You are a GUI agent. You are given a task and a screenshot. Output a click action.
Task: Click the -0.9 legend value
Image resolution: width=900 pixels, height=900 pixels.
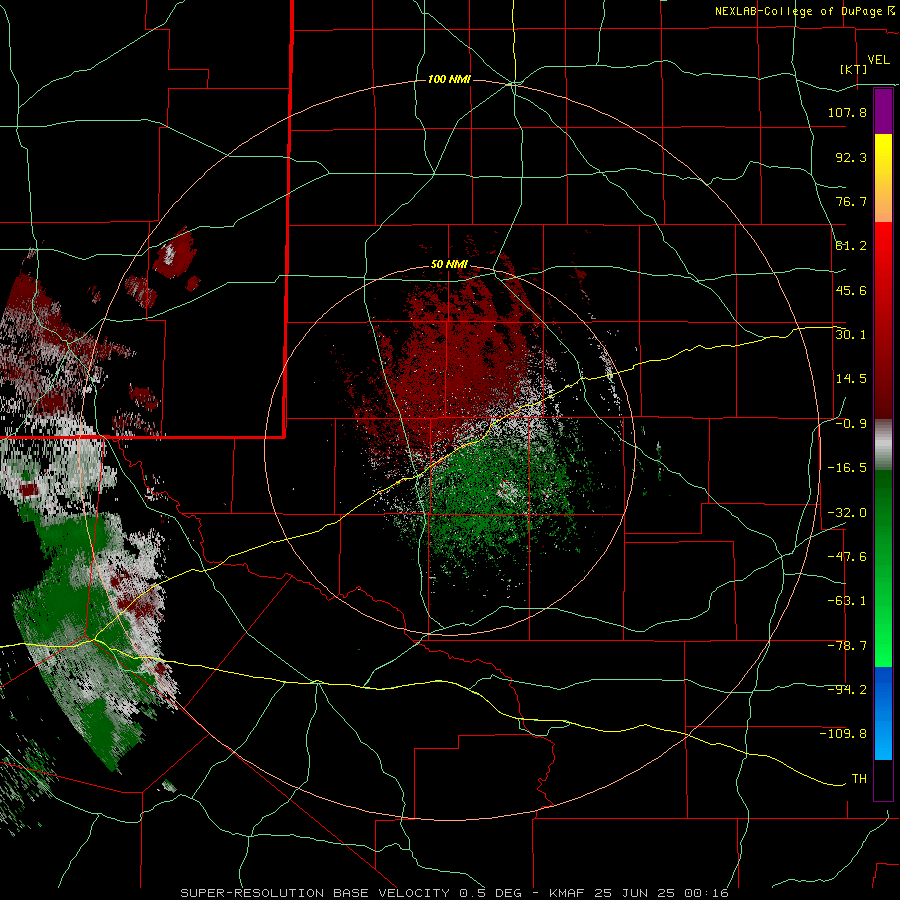tap(851, 424)
